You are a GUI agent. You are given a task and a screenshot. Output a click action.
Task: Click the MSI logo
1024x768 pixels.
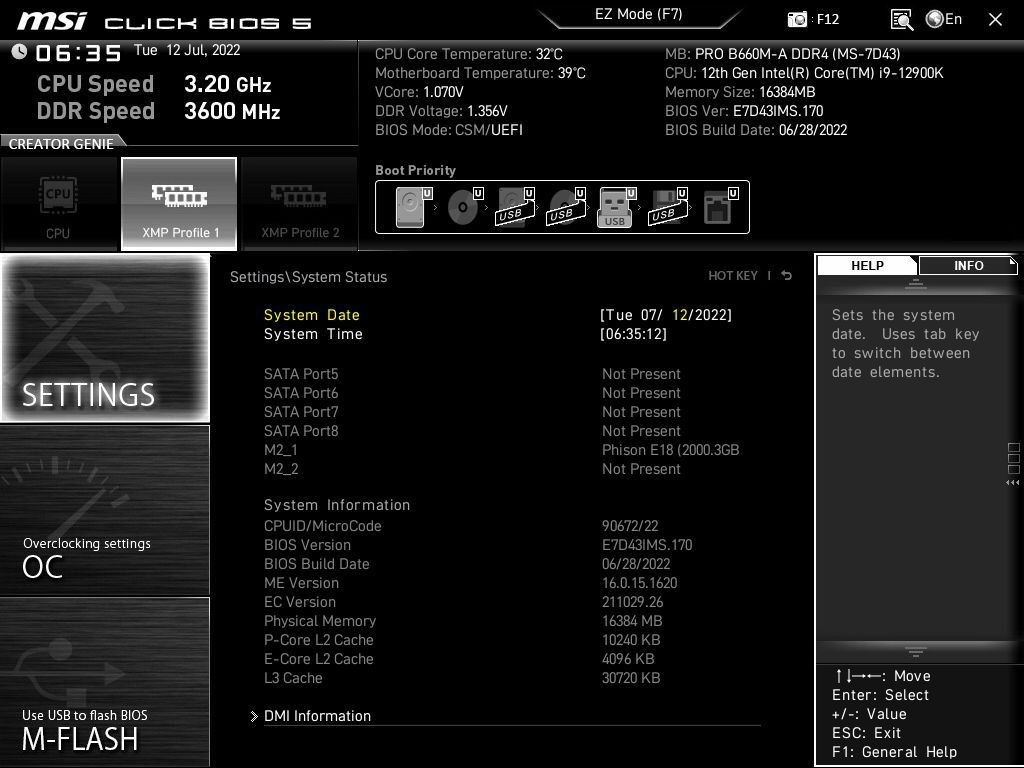pos(52,21)
